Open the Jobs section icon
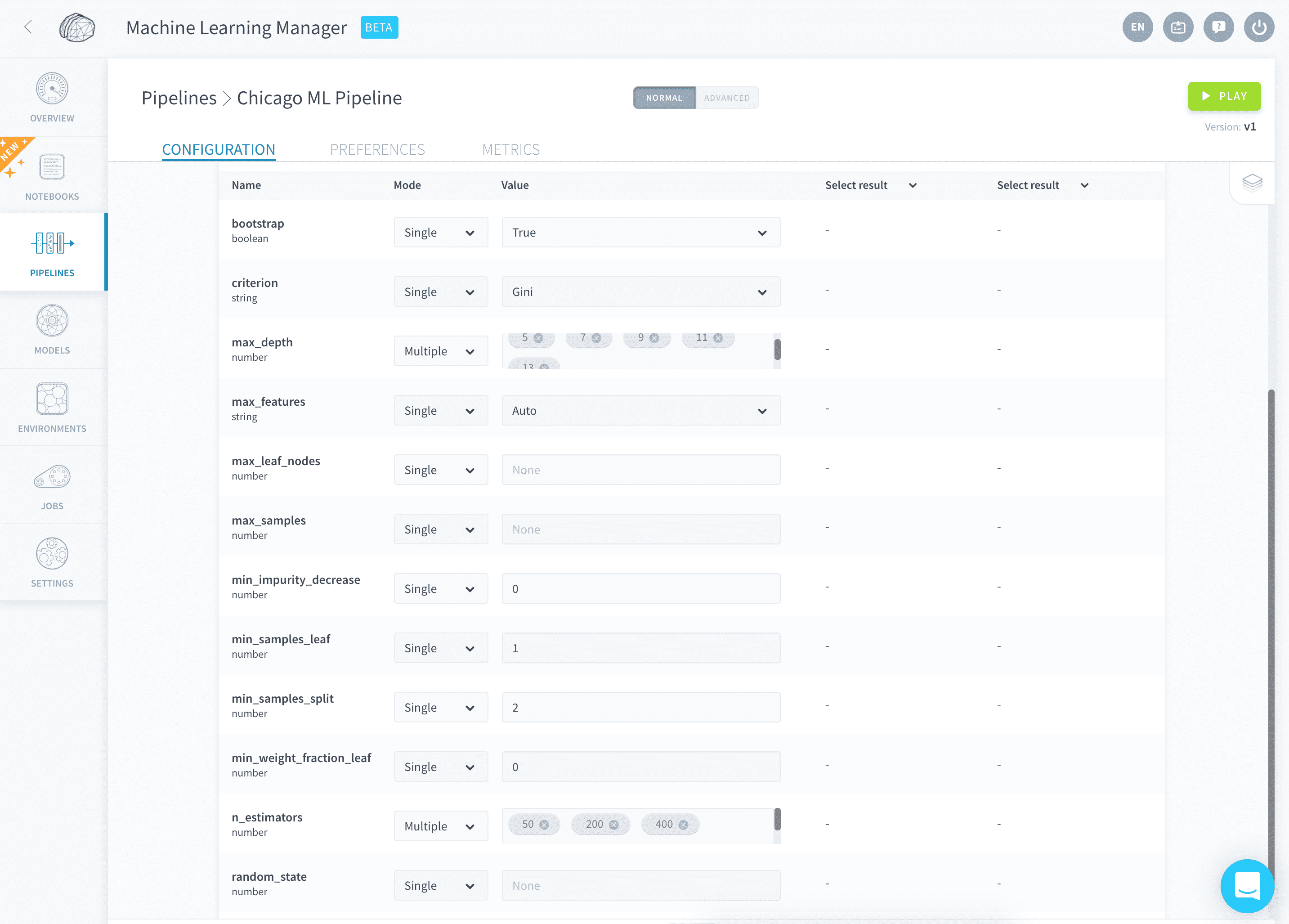 click(52, 476)
